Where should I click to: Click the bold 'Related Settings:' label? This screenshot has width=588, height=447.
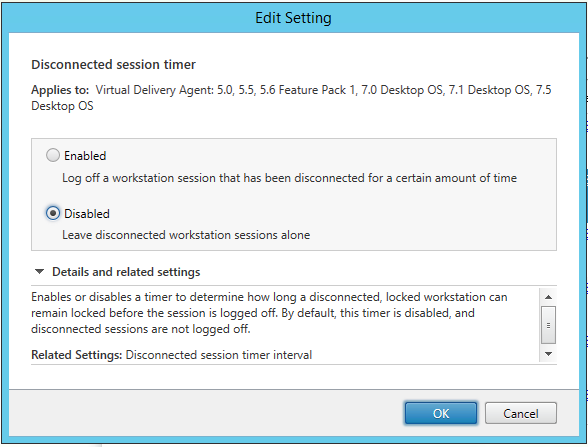click(76, 355)
